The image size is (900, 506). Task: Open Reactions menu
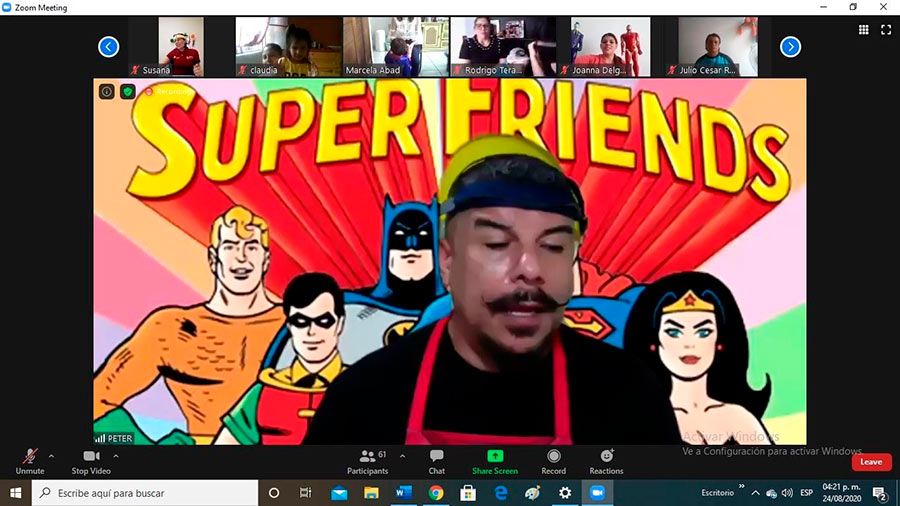click(x=606, y=462)
